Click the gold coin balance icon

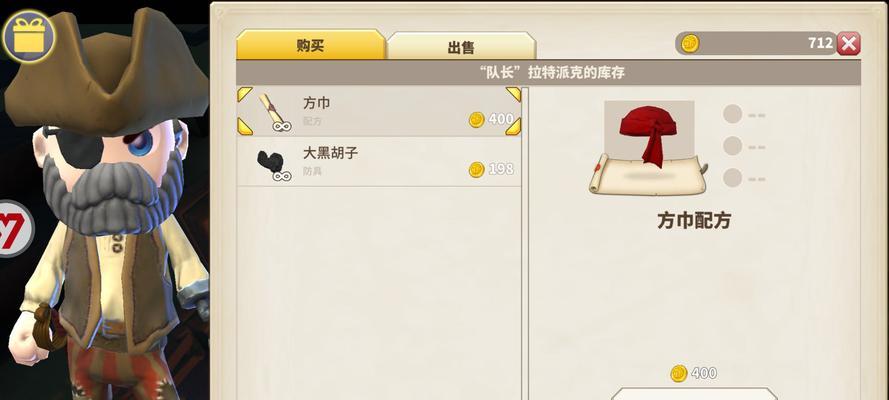coord(689,43)
